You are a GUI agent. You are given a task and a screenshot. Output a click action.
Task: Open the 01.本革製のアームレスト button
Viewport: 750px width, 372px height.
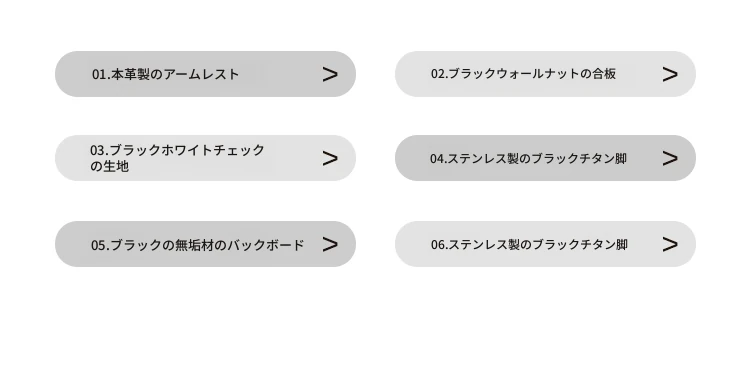[205, 74]
